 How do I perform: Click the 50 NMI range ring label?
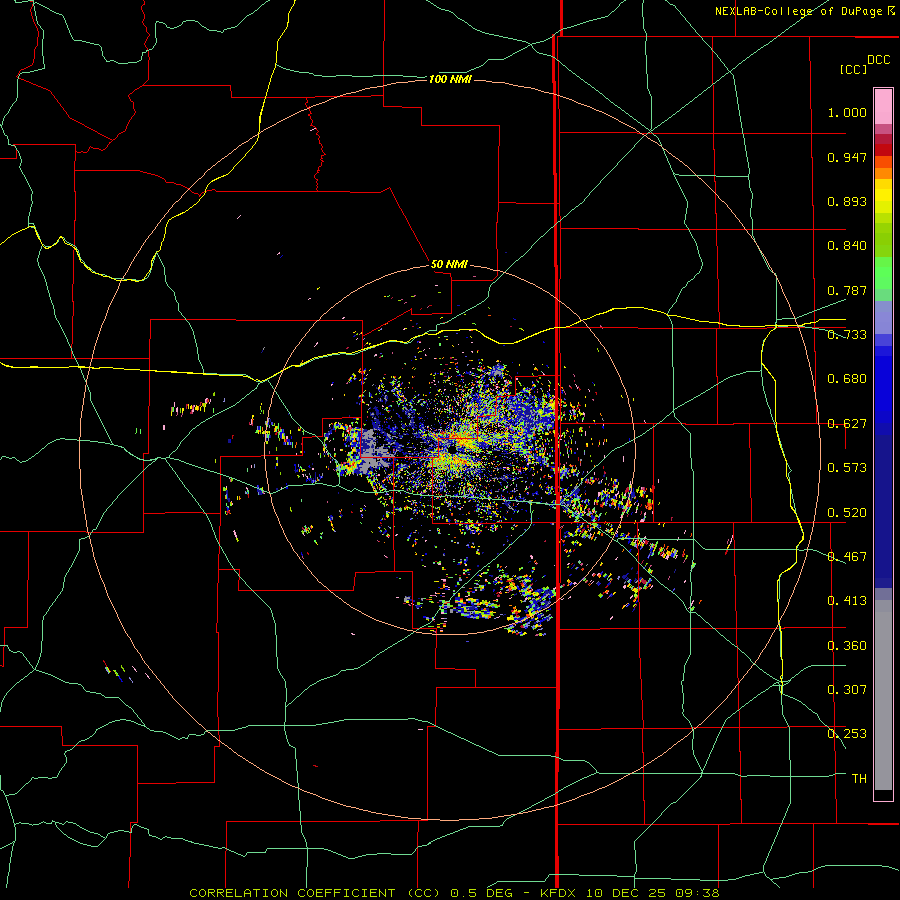coord(449,264)
